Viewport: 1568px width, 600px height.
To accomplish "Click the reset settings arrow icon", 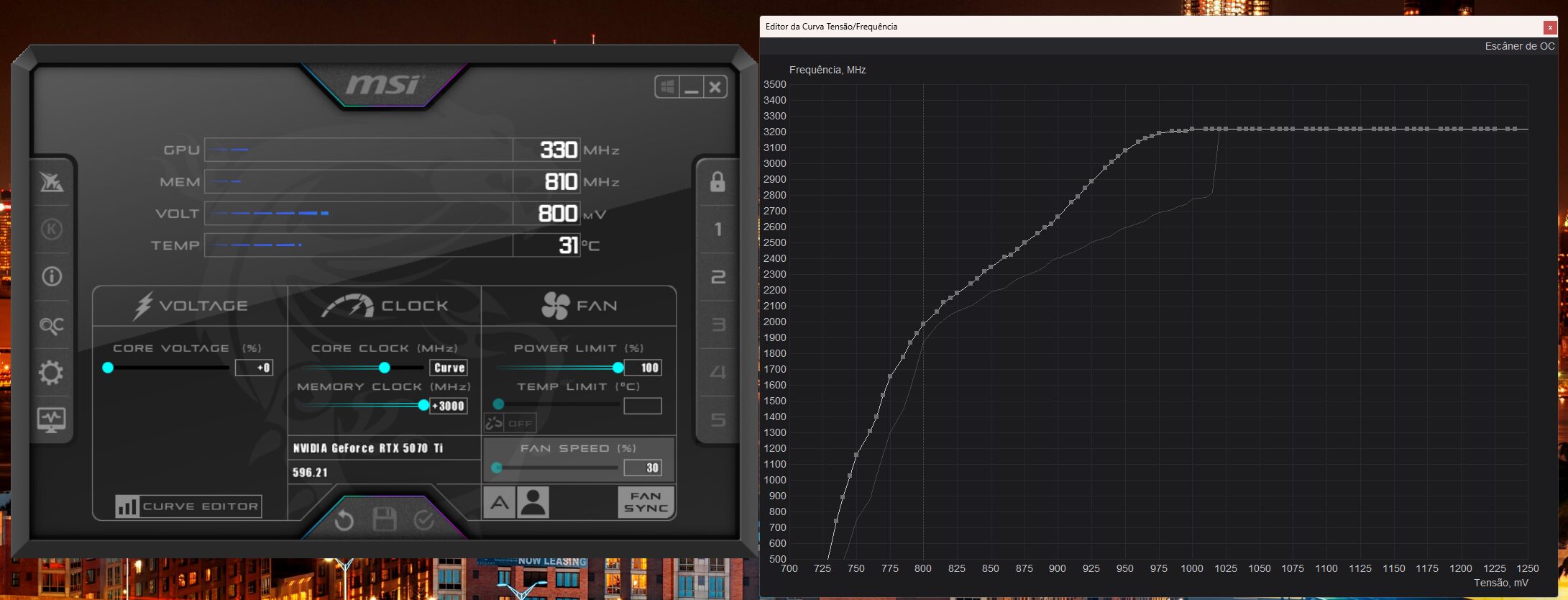I will point(344,519).
